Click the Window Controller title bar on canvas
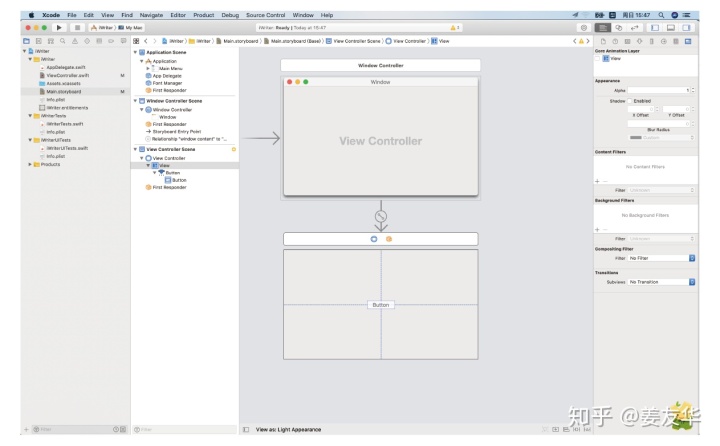 (x=381, y=66)
